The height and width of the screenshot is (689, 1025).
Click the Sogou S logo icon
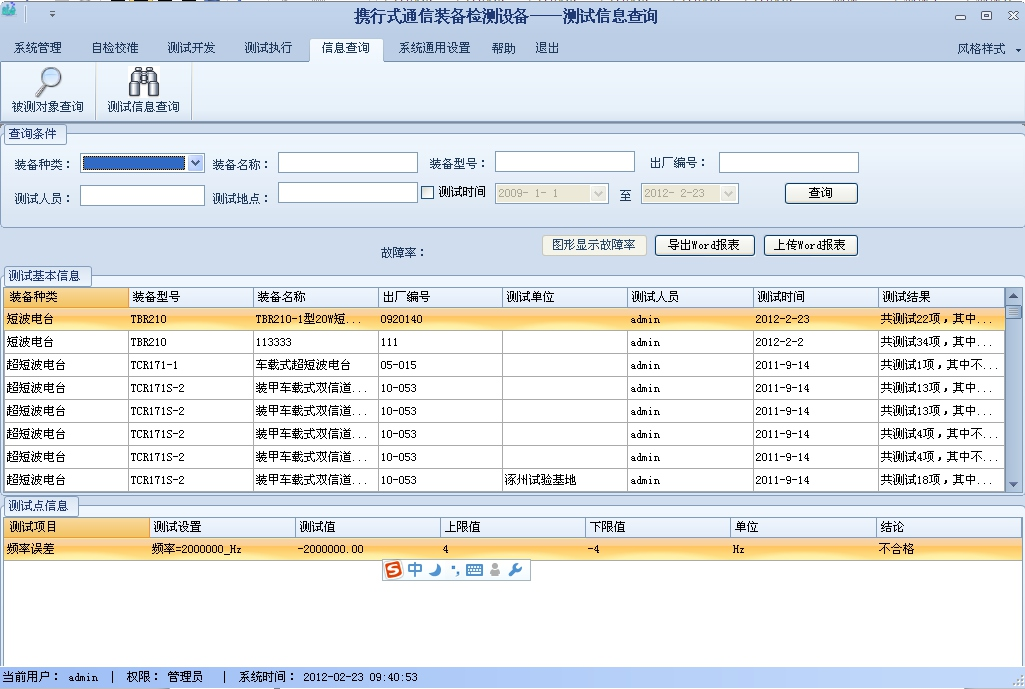[393, 570]
